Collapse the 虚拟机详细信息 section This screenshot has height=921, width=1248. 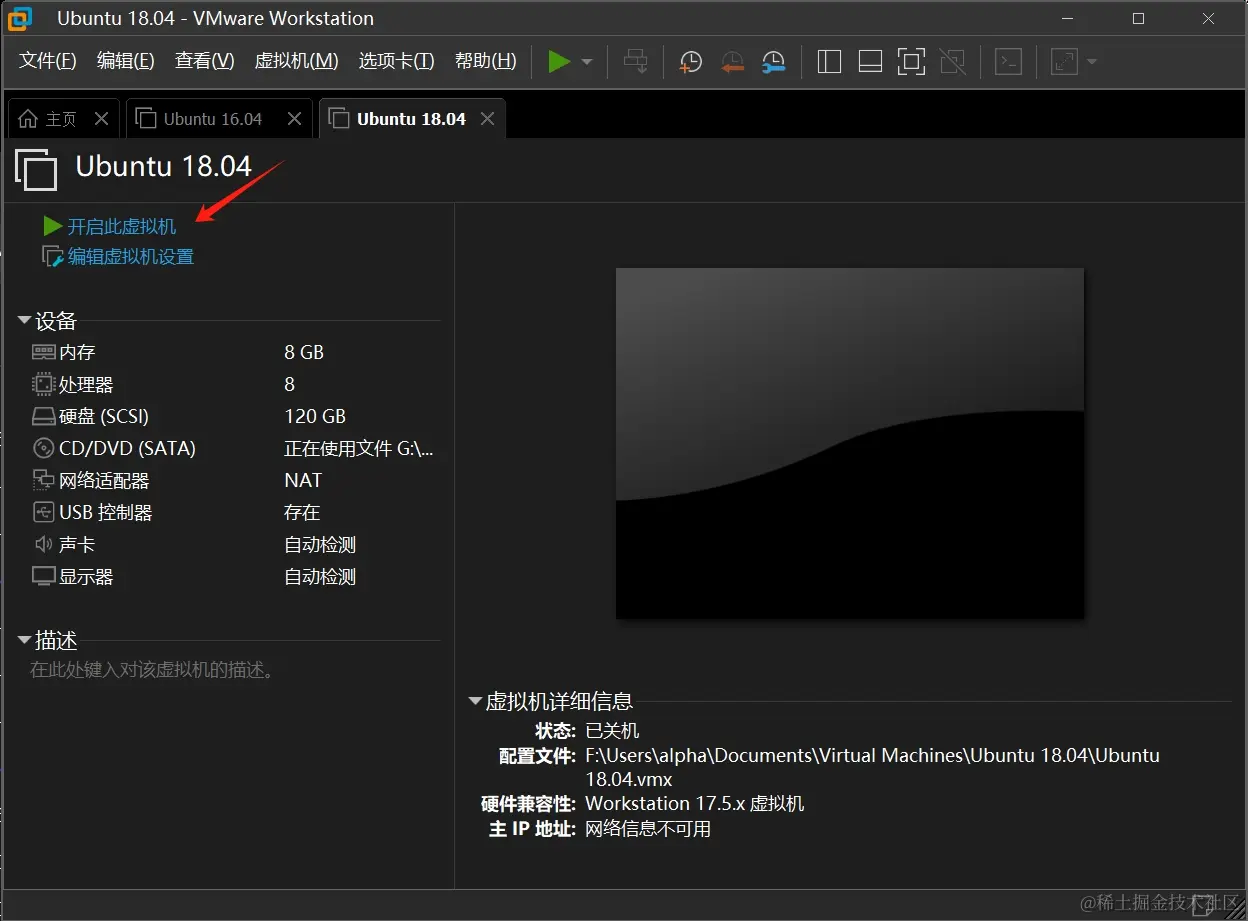tap(475, 702)
